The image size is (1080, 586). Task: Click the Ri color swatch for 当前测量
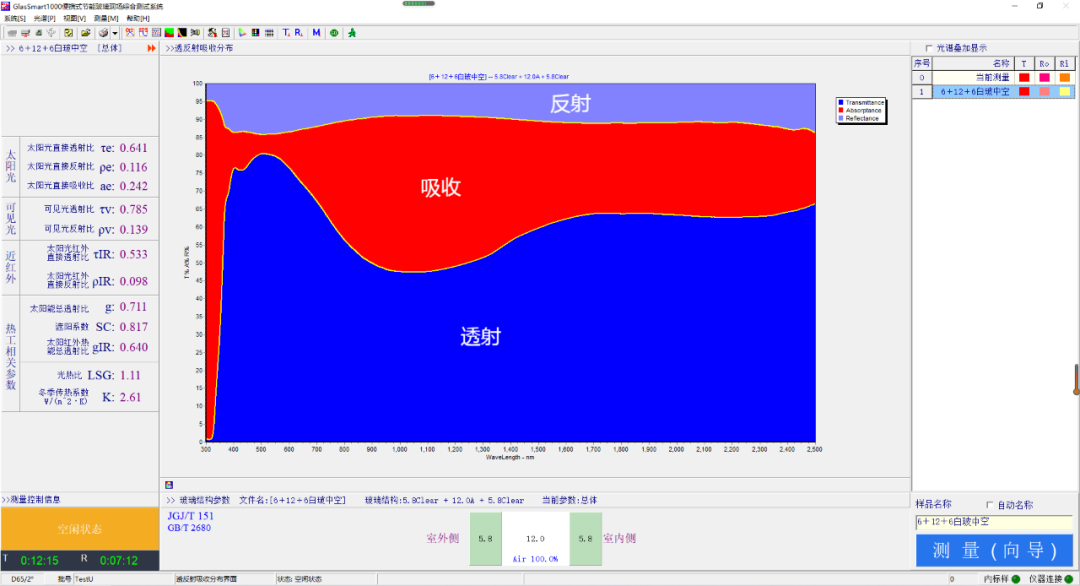[1065, 78]
